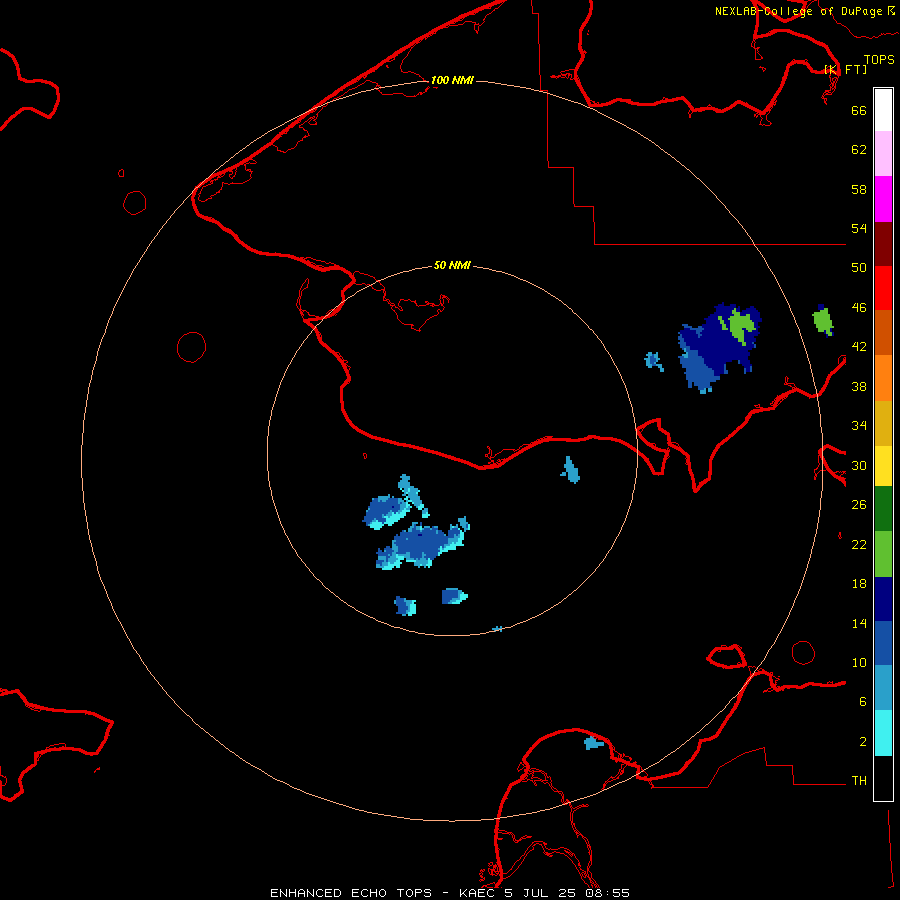Click the magenta legend swatch

tap(883, 199)
